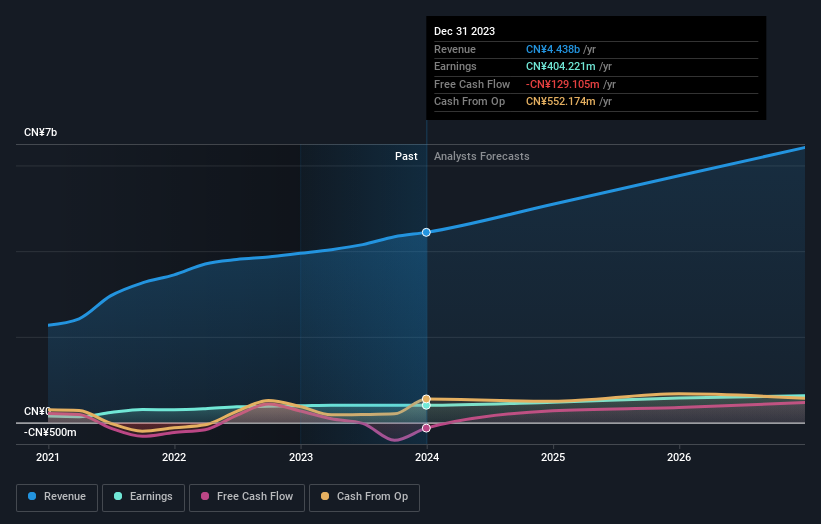Screen dimensions: 821x524
Task: Toggle the Free Cash Flow legend button
Action: [247, 497]
